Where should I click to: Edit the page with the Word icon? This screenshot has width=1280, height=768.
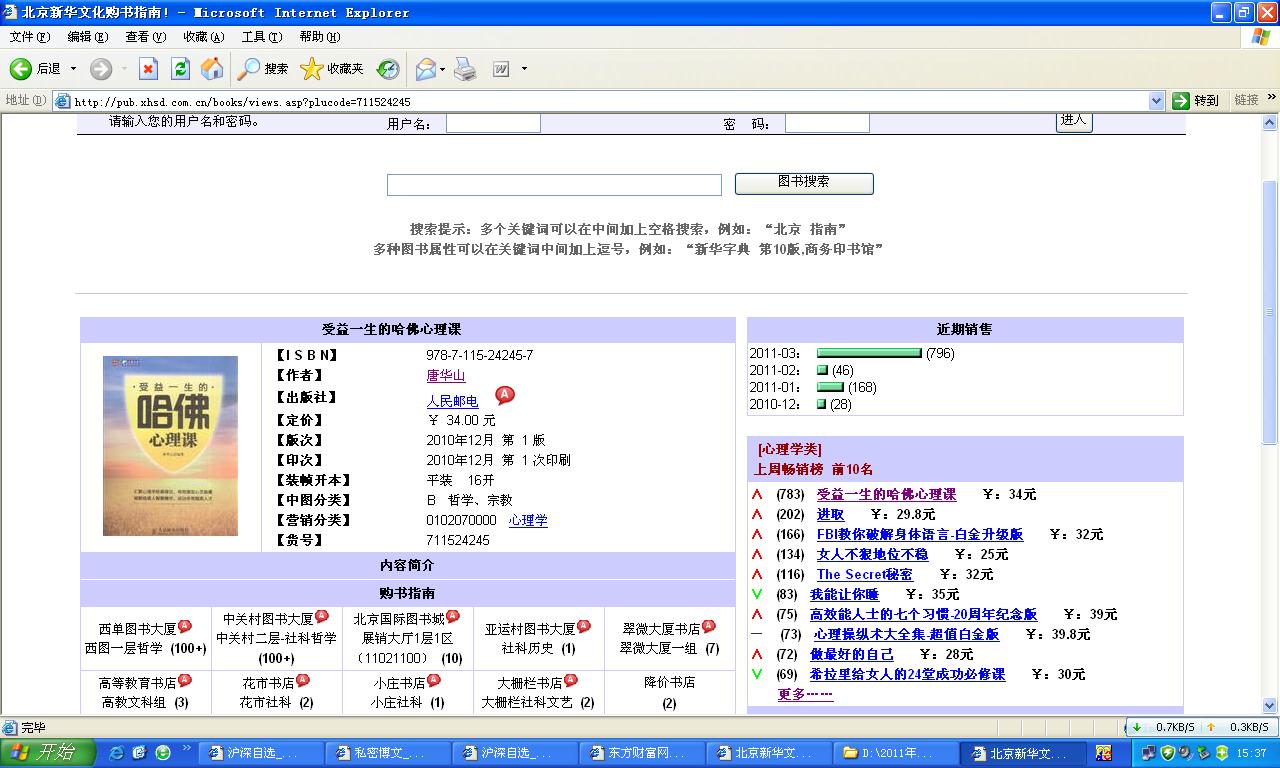click(x=501, y=69)
